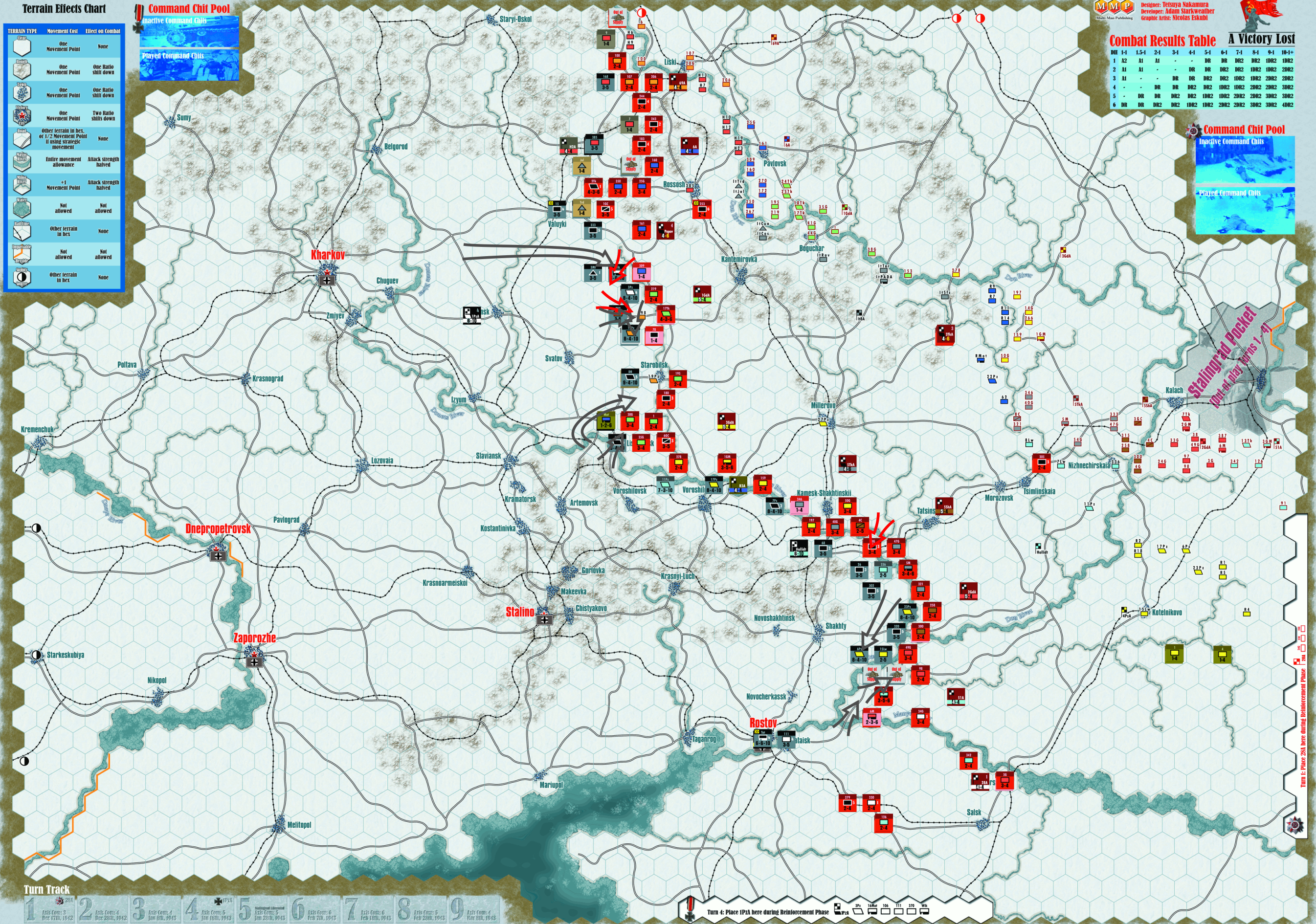Click the Axis Inactive Command Chits box

click(189, 32)
